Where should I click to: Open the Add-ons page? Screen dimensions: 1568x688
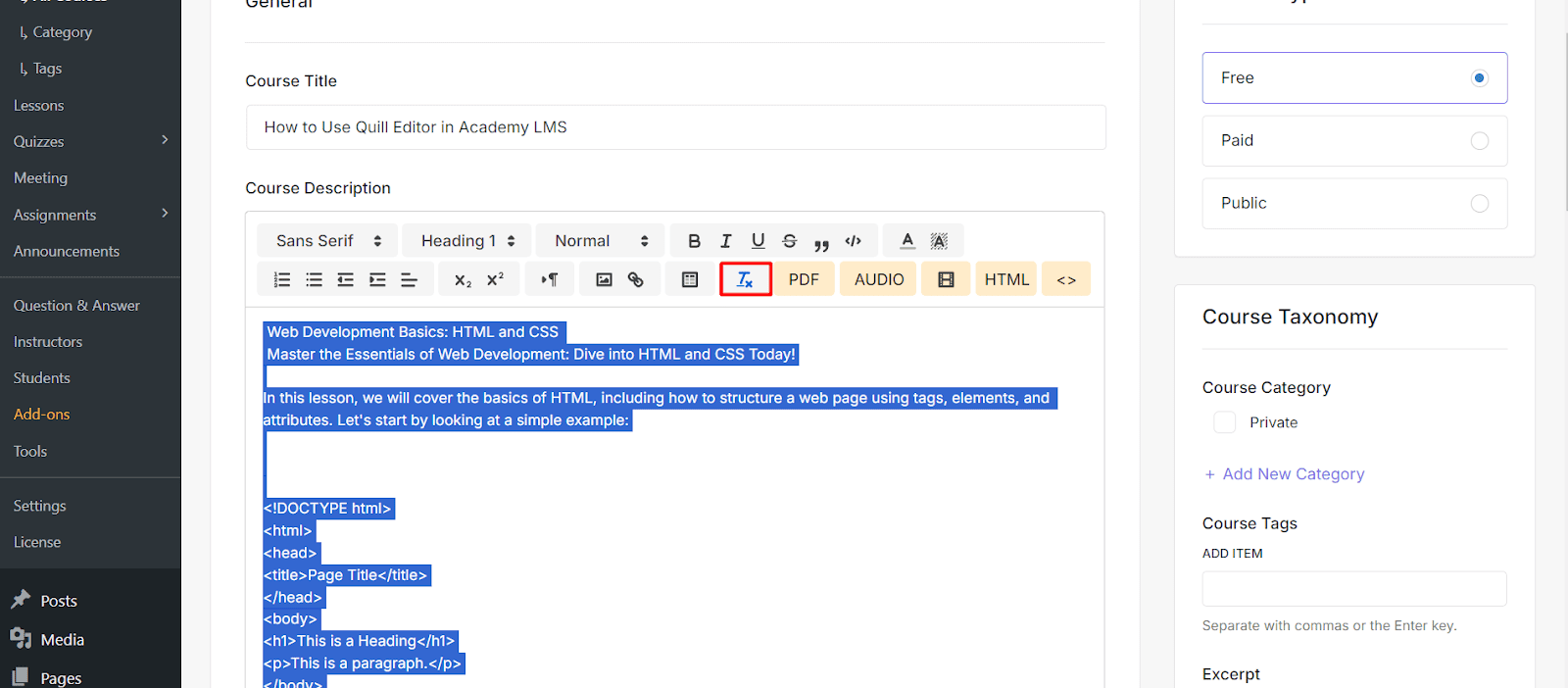[42, 415]
